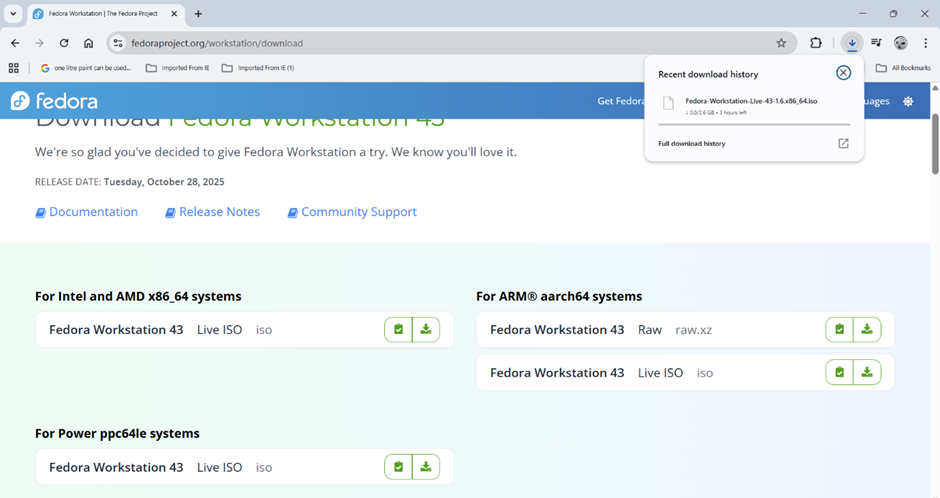This screenshot has height=498, width=940.
Task: Download the x86_64 Live ISO image
Action: [x=426, y=329]
